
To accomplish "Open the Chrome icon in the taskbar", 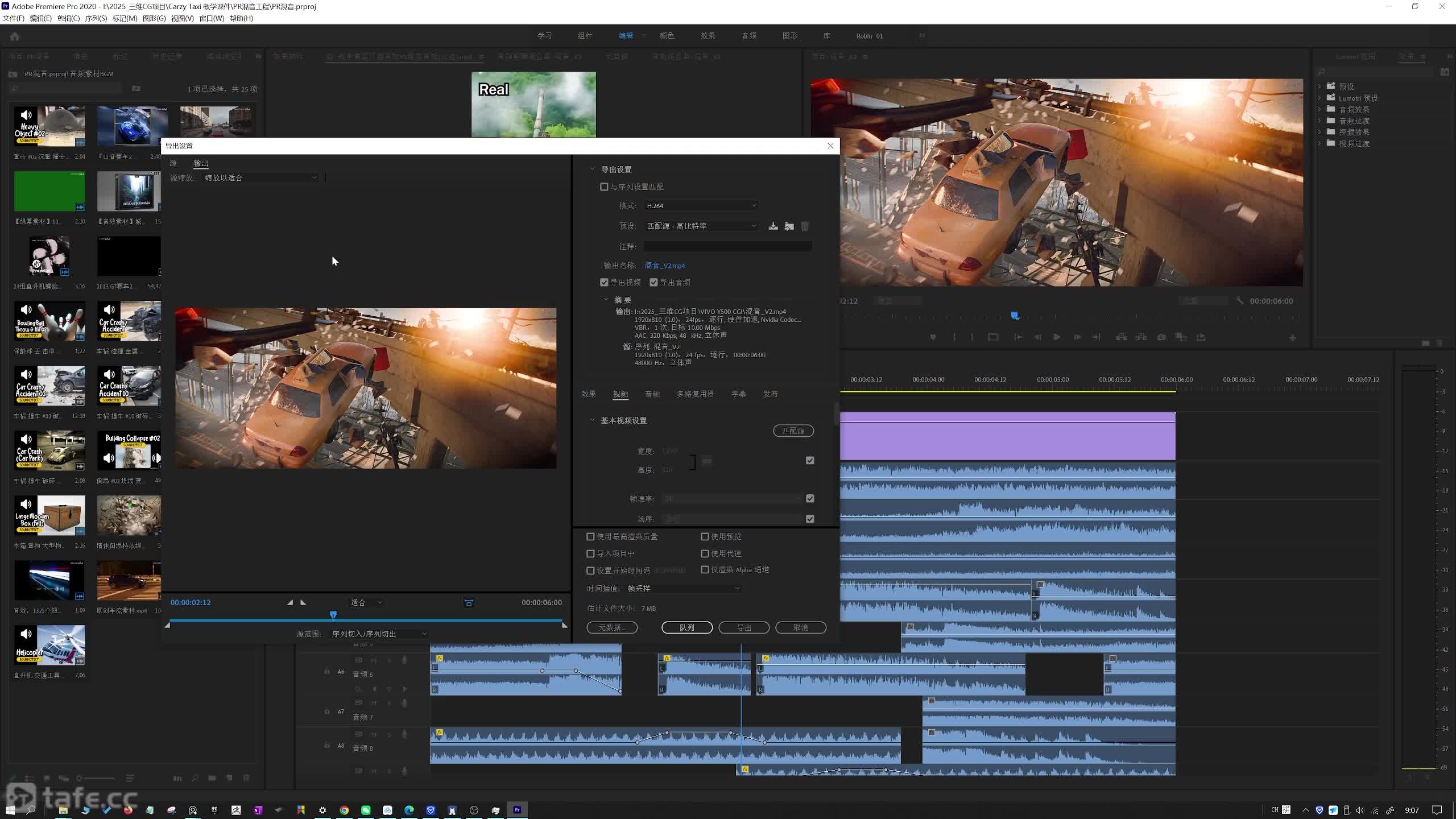I will click(344, 810).
